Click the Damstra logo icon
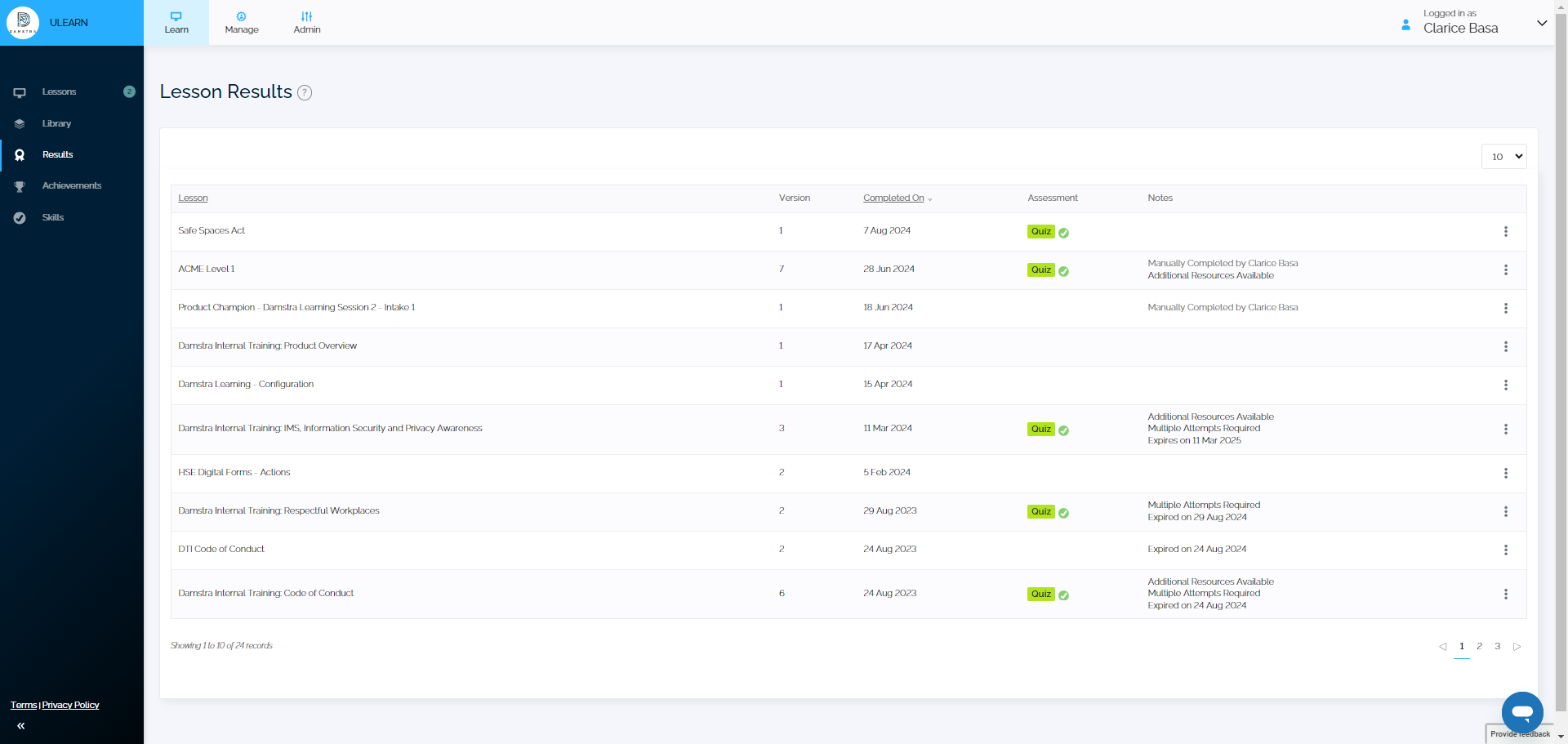 tap(23, 23)
